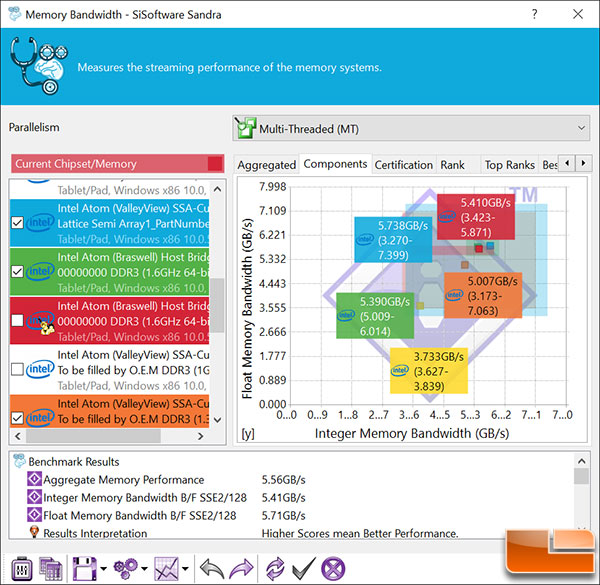This screenshot has height=585, width=600.
Task: Check the white ValleyView O.E.M DDR3 entry
Action: (17, 369)
